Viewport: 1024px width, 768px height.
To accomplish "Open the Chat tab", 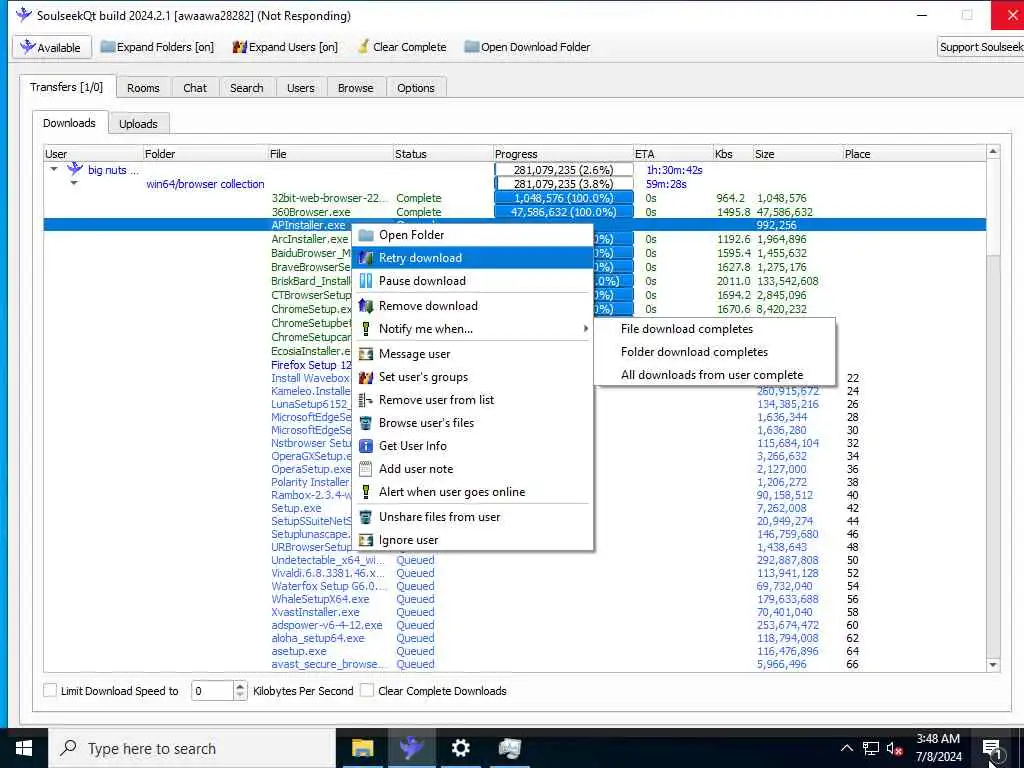I will pos(195,88).
